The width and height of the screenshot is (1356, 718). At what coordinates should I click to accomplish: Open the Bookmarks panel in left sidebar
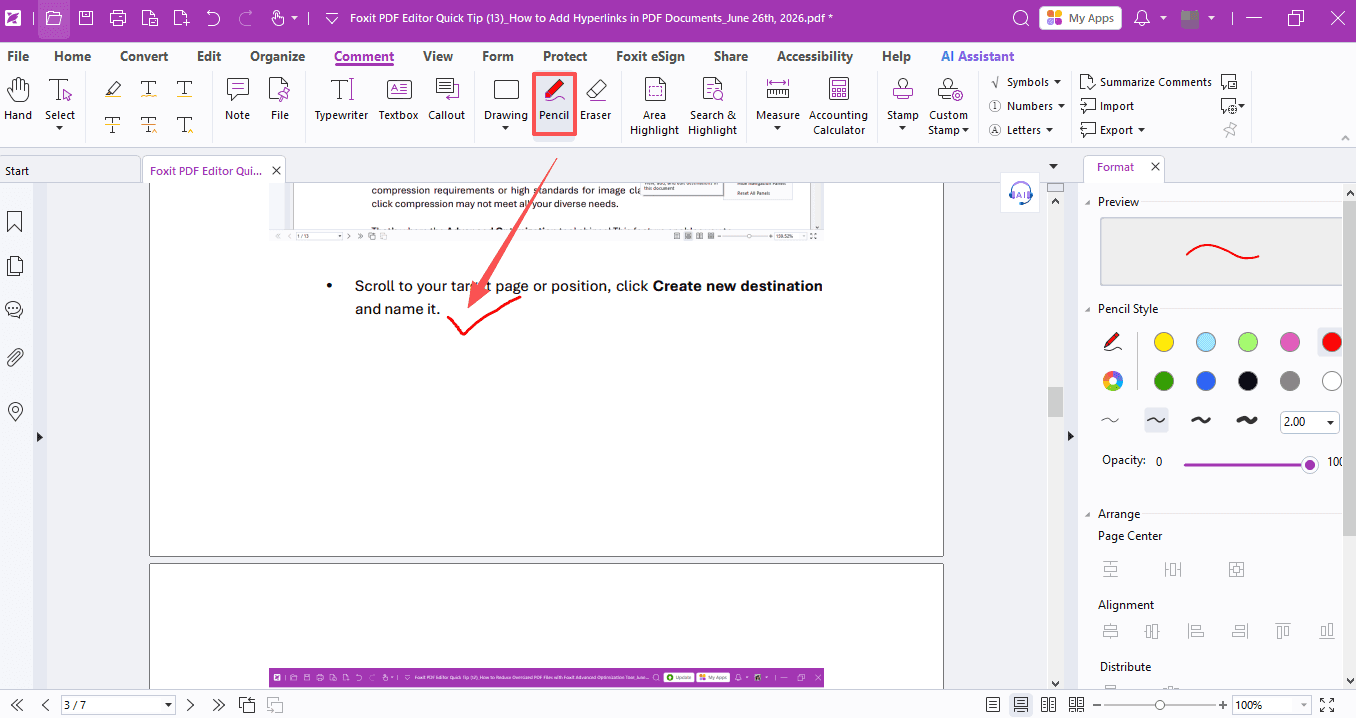click(x=15, y=221)
